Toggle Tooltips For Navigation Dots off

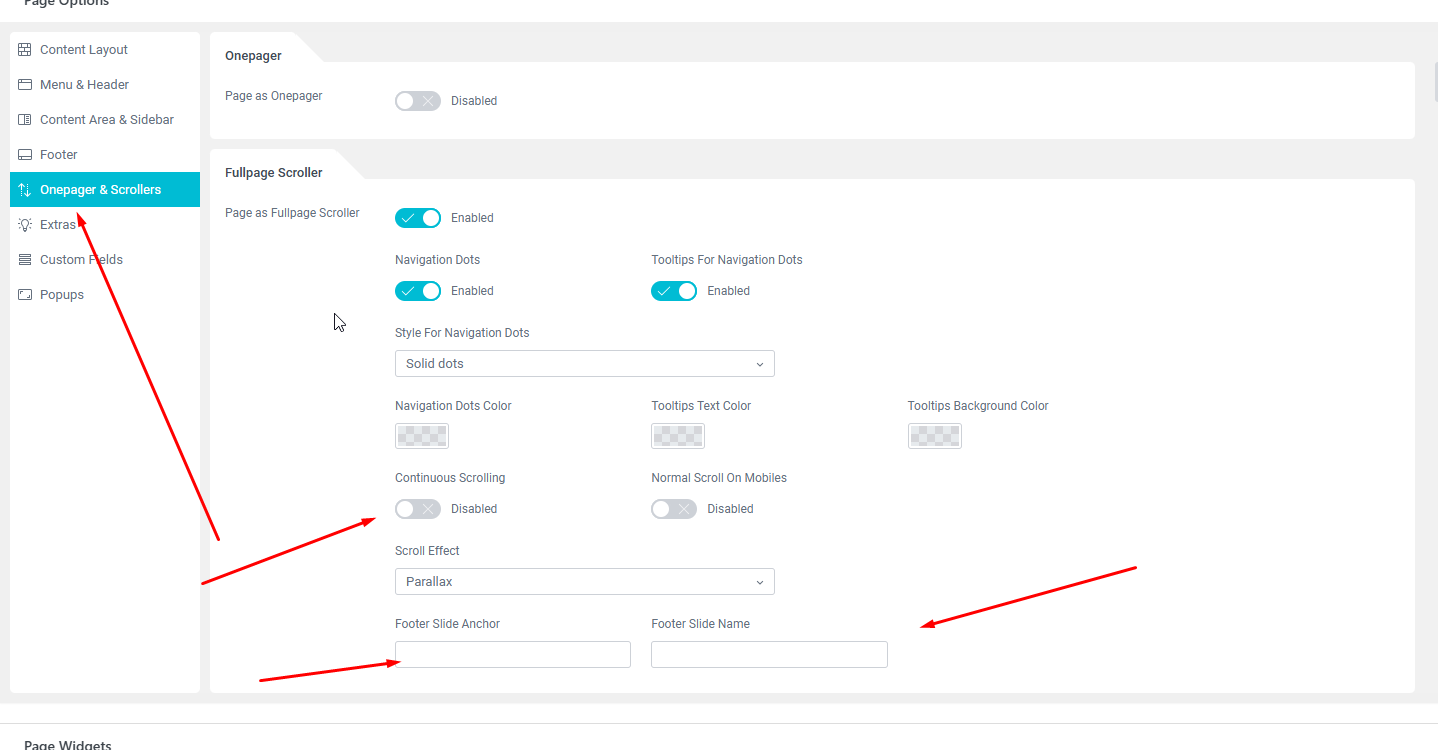(x=674, y=291)
